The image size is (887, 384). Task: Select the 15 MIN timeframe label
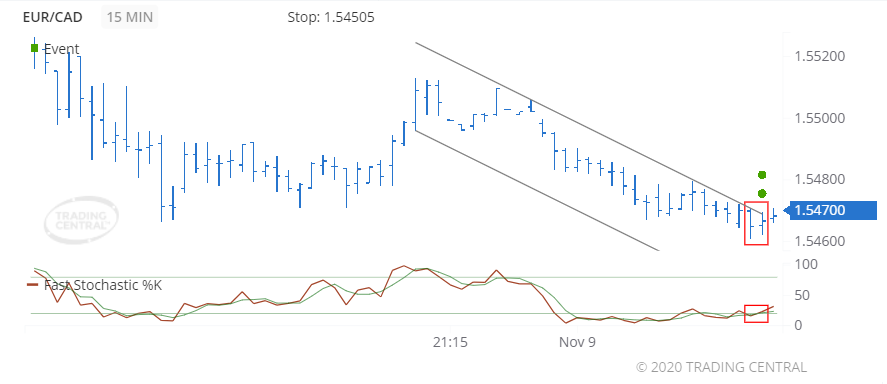[130, 17]
